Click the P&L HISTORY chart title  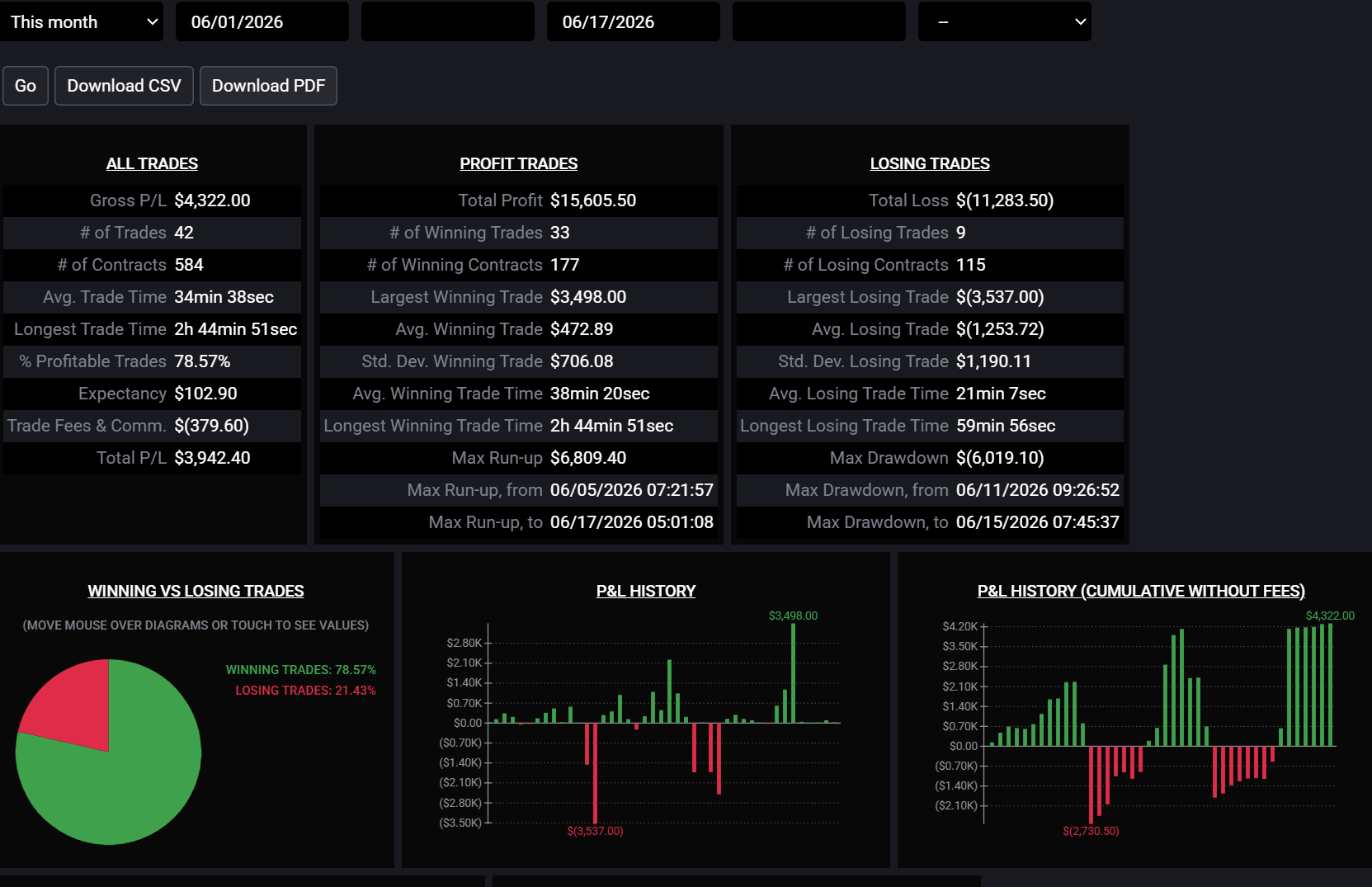point(646,591)
